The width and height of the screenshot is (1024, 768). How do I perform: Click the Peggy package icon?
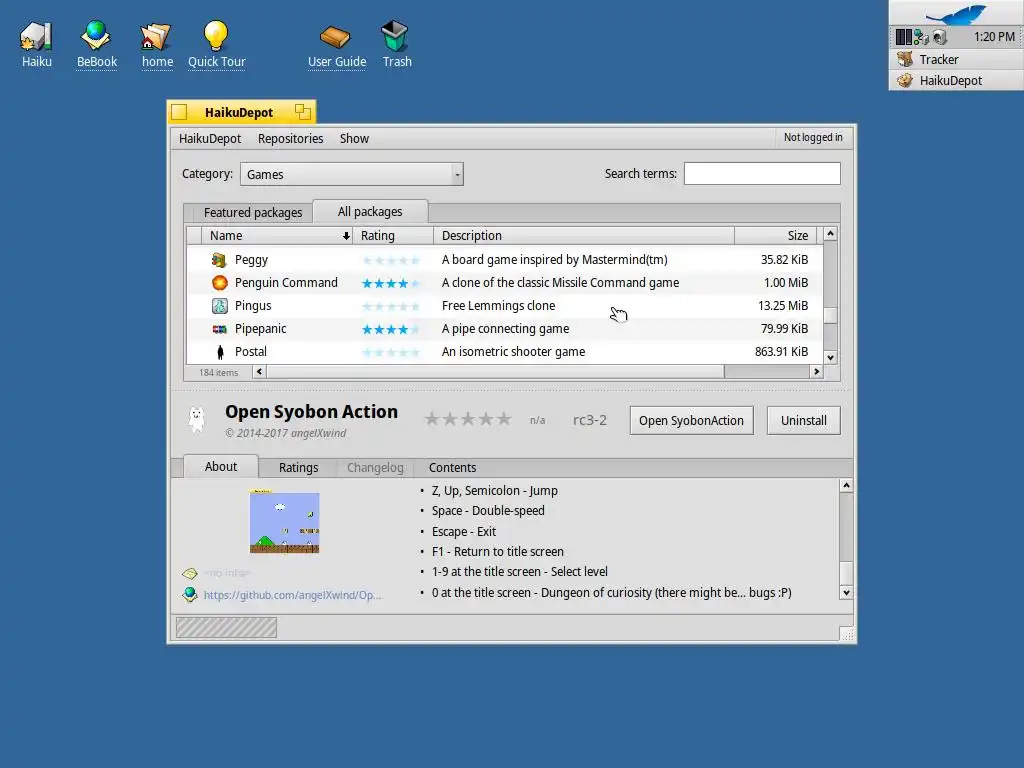(219, 260)
